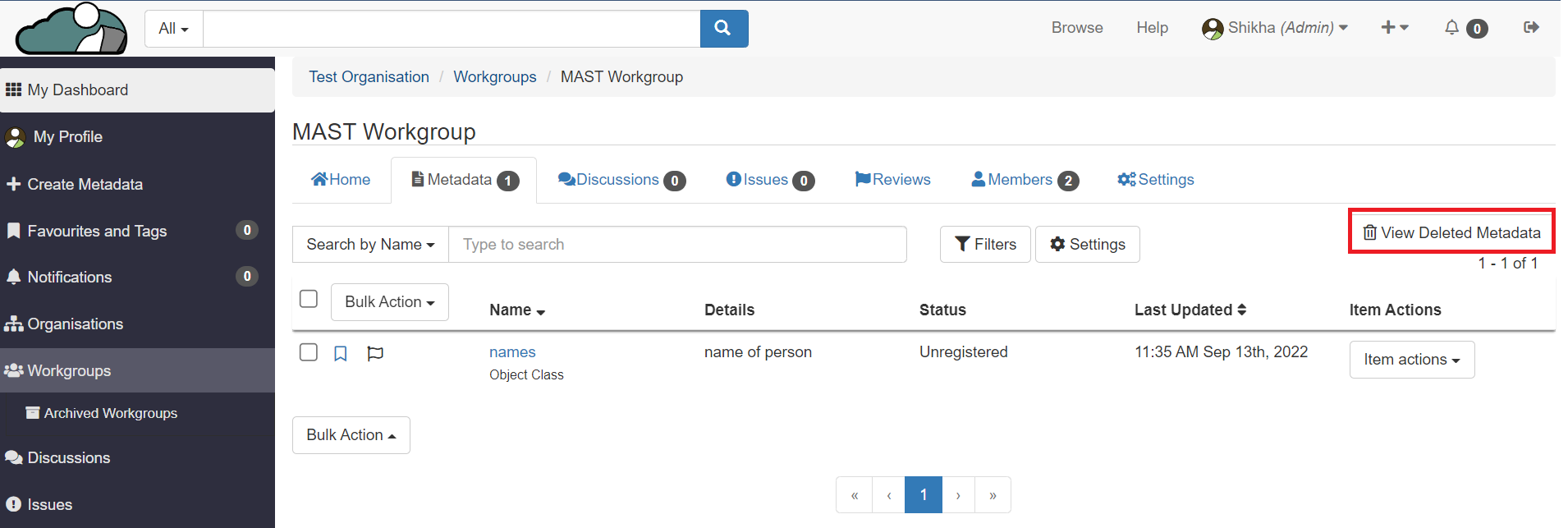Click the flag icon beside names

tap(375, 353)
